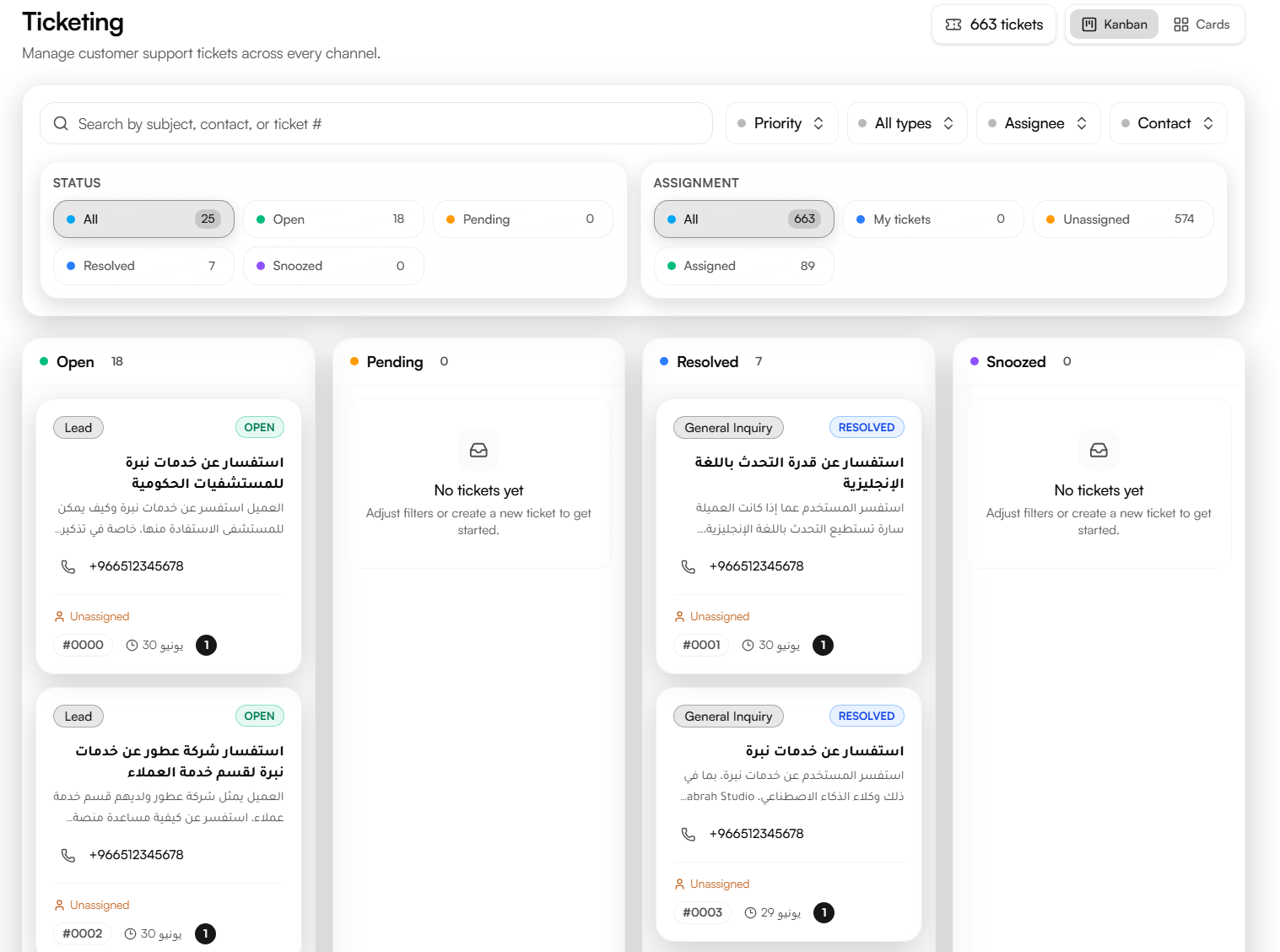Image resolution: width=1280 pixels, height=952 pixels.
Task: Open the Priority dropdown
Action: (781, 123)
